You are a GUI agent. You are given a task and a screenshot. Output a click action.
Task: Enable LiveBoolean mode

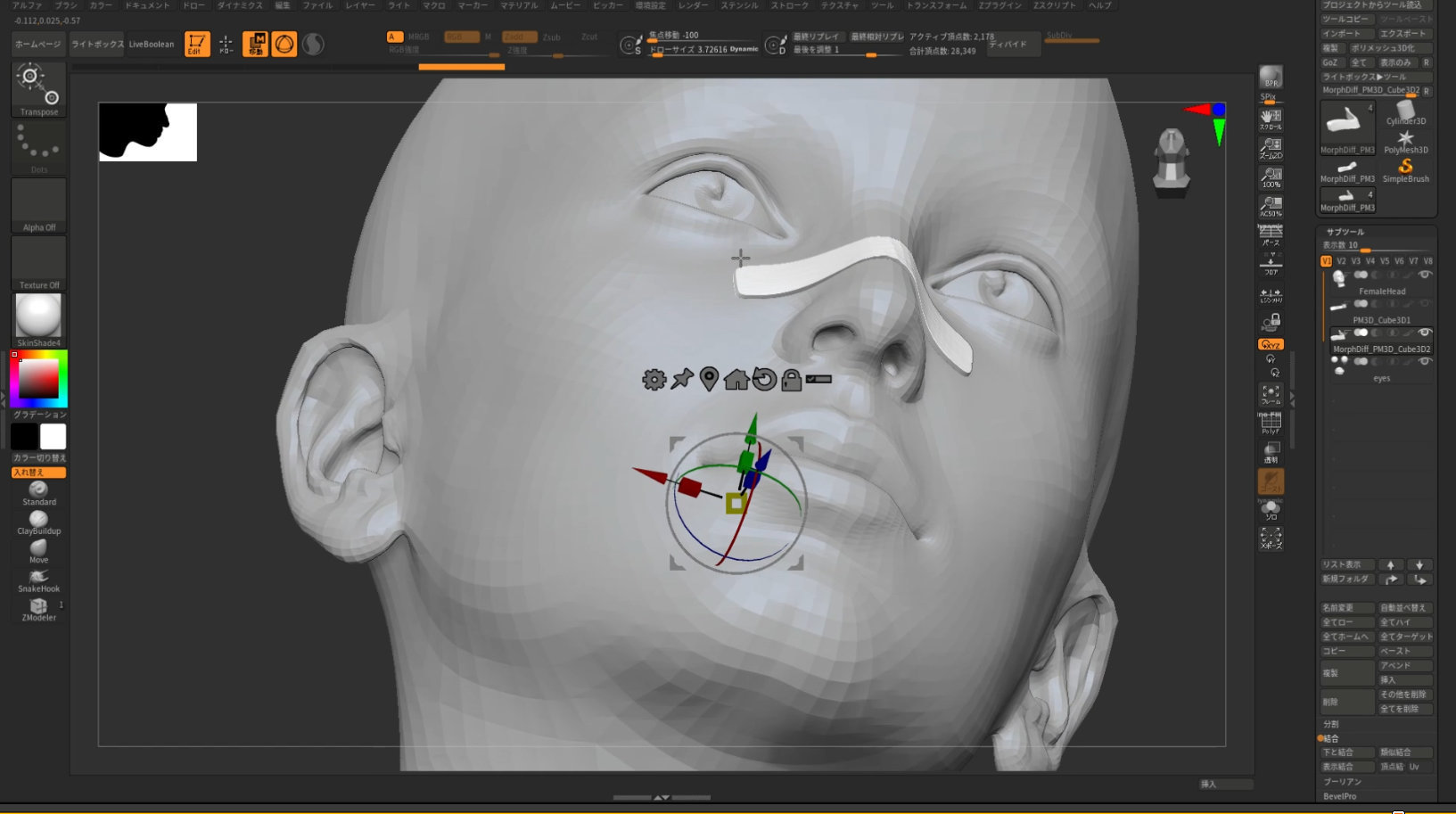point(152,43)
